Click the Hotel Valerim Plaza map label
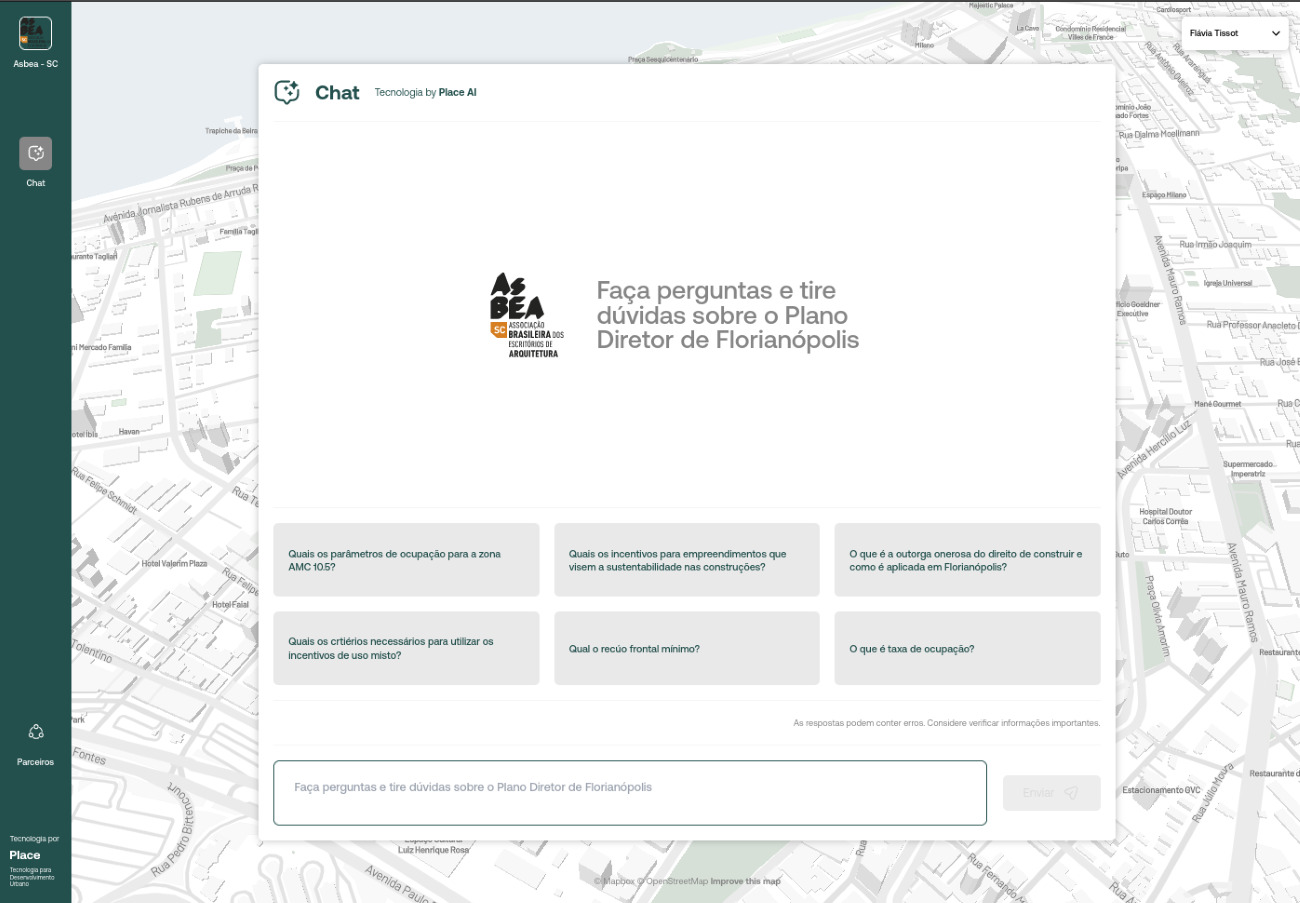 tap(174, 564)
